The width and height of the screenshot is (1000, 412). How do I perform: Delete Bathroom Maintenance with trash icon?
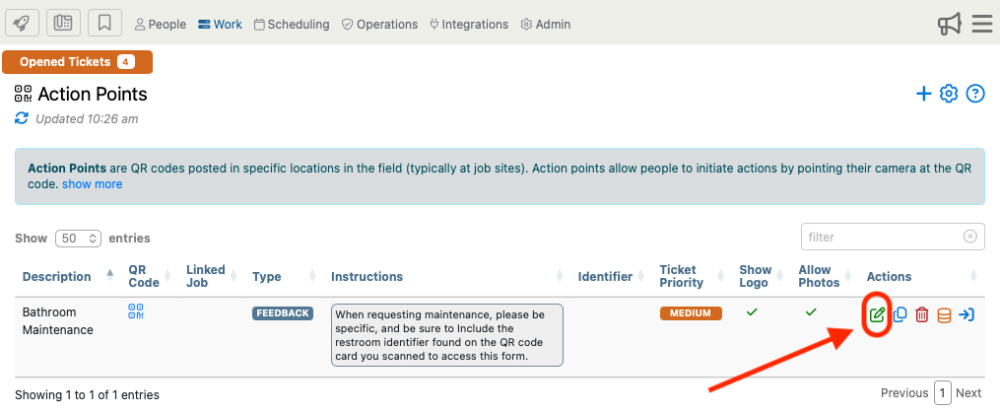922,315
